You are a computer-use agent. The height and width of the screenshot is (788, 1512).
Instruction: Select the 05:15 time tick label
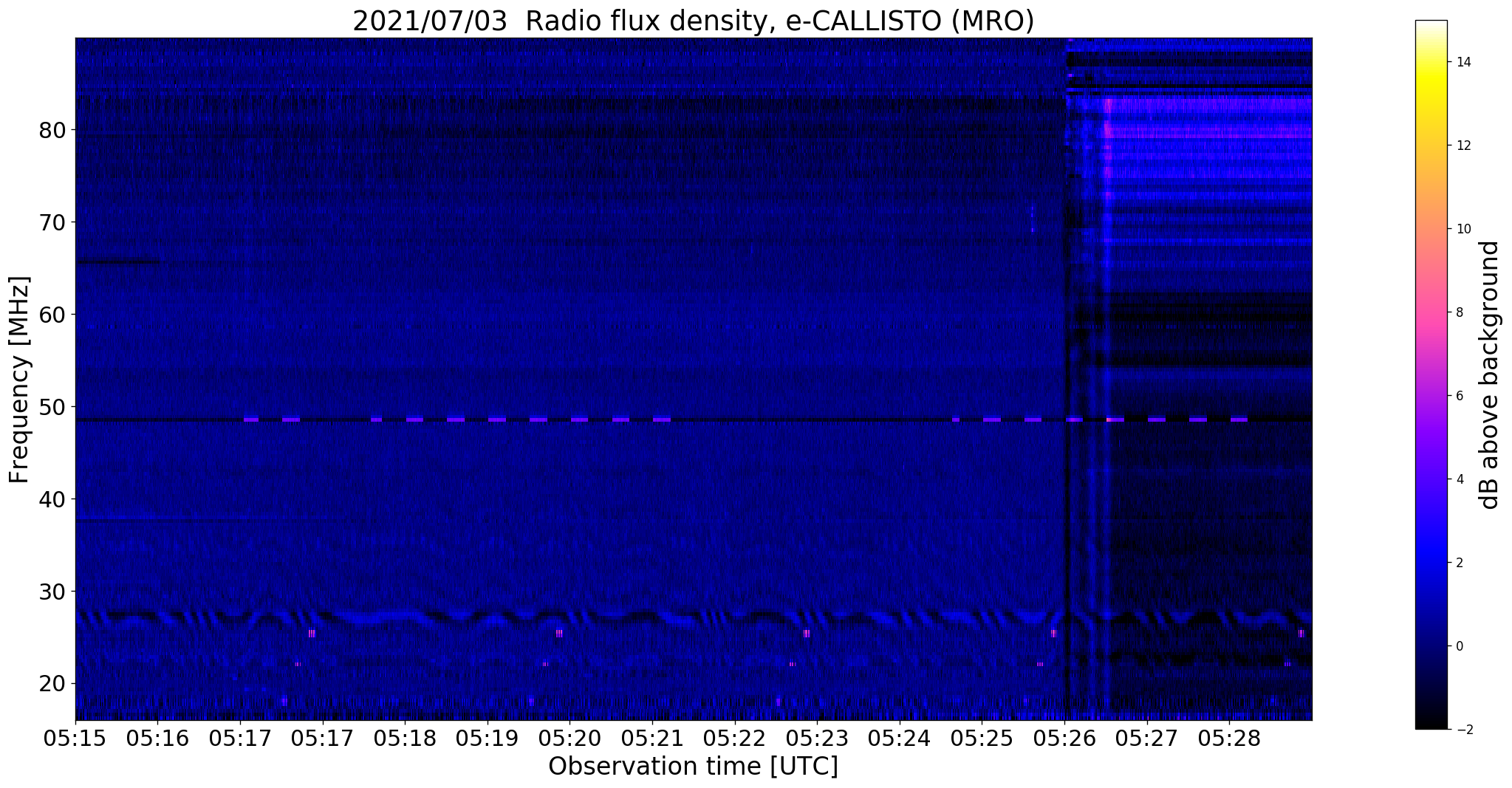click(75, 738)
